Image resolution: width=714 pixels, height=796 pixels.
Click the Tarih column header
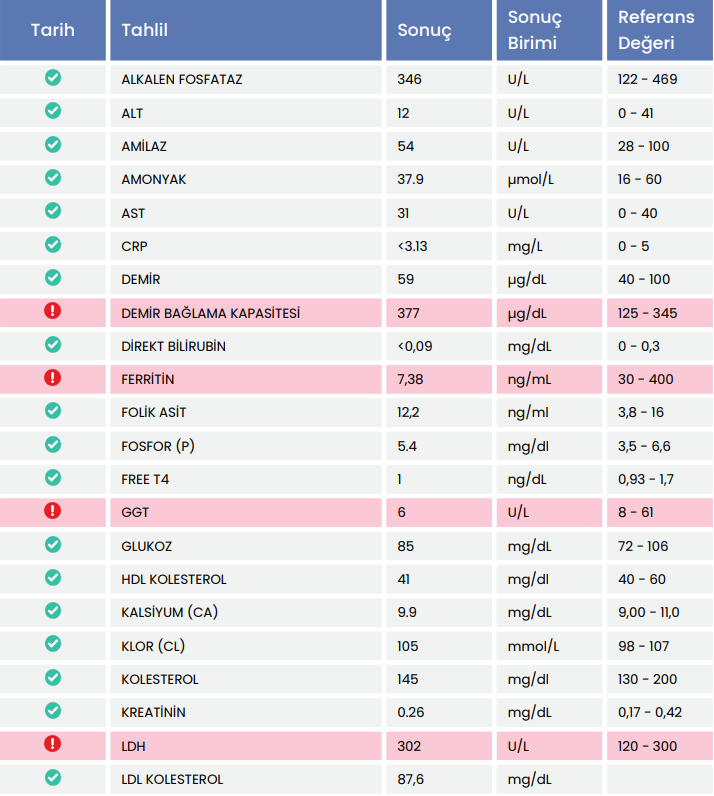tap(53, 31)
